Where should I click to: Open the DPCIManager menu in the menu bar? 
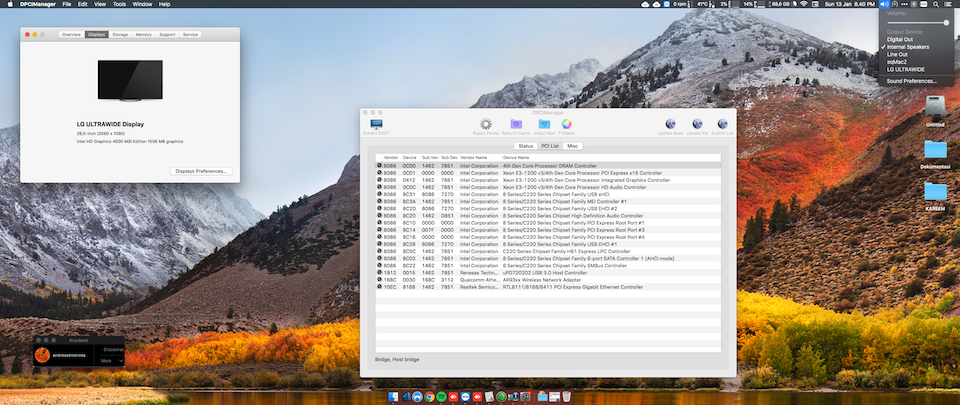pyautogui.click(x=37, y=4)
